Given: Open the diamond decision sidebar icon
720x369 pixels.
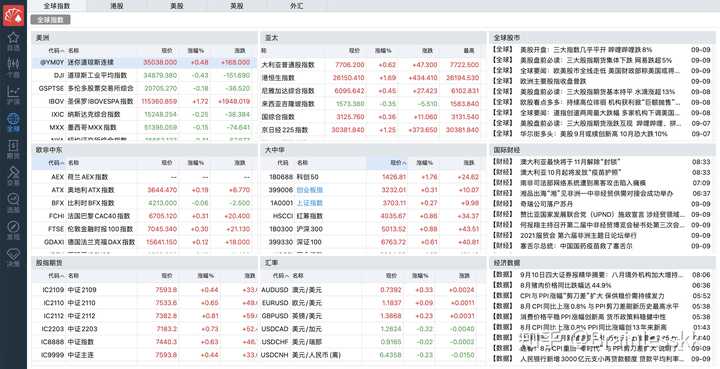Looking at the screenshot, I should (13, 257).
